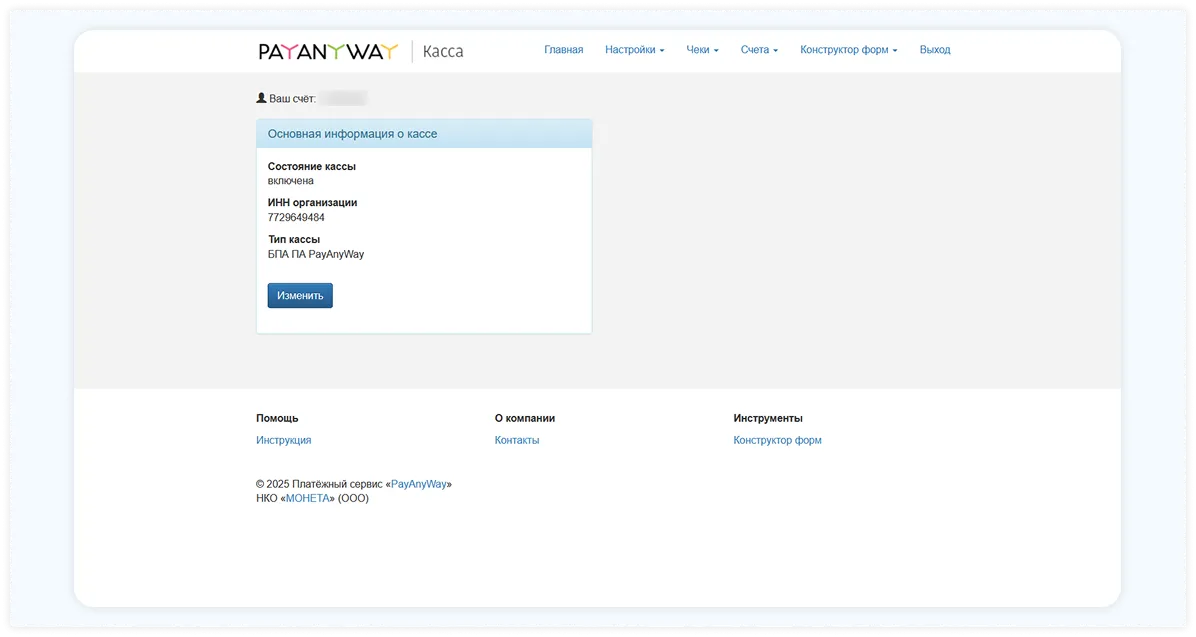Follow the МОНЕТА link in the footer
Viewport: 1196px width, 637px height.
click(307, 498)
